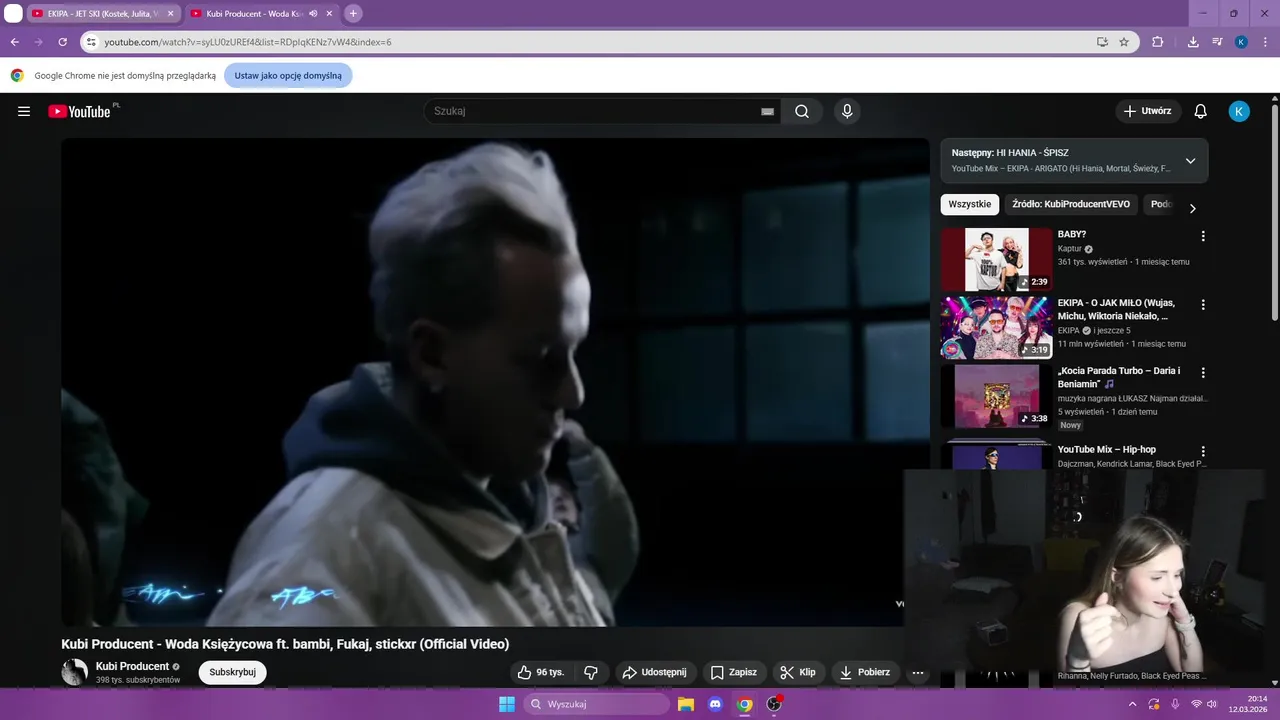1280x720 pixels.
Task: Open Chrome tab search dropdown
Action: 13,14
